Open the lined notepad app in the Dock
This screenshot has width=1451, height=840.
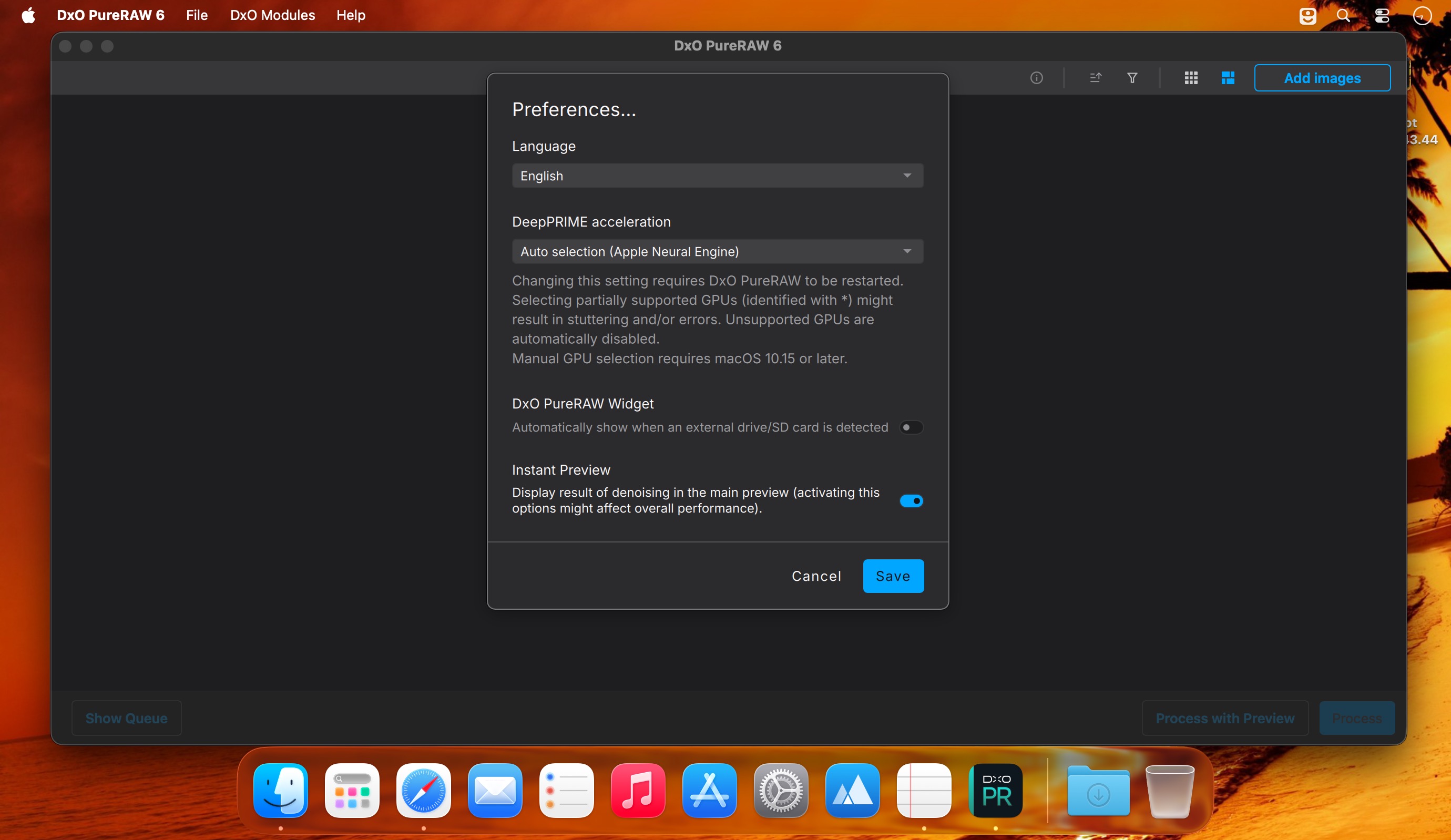tap(924, 790)
